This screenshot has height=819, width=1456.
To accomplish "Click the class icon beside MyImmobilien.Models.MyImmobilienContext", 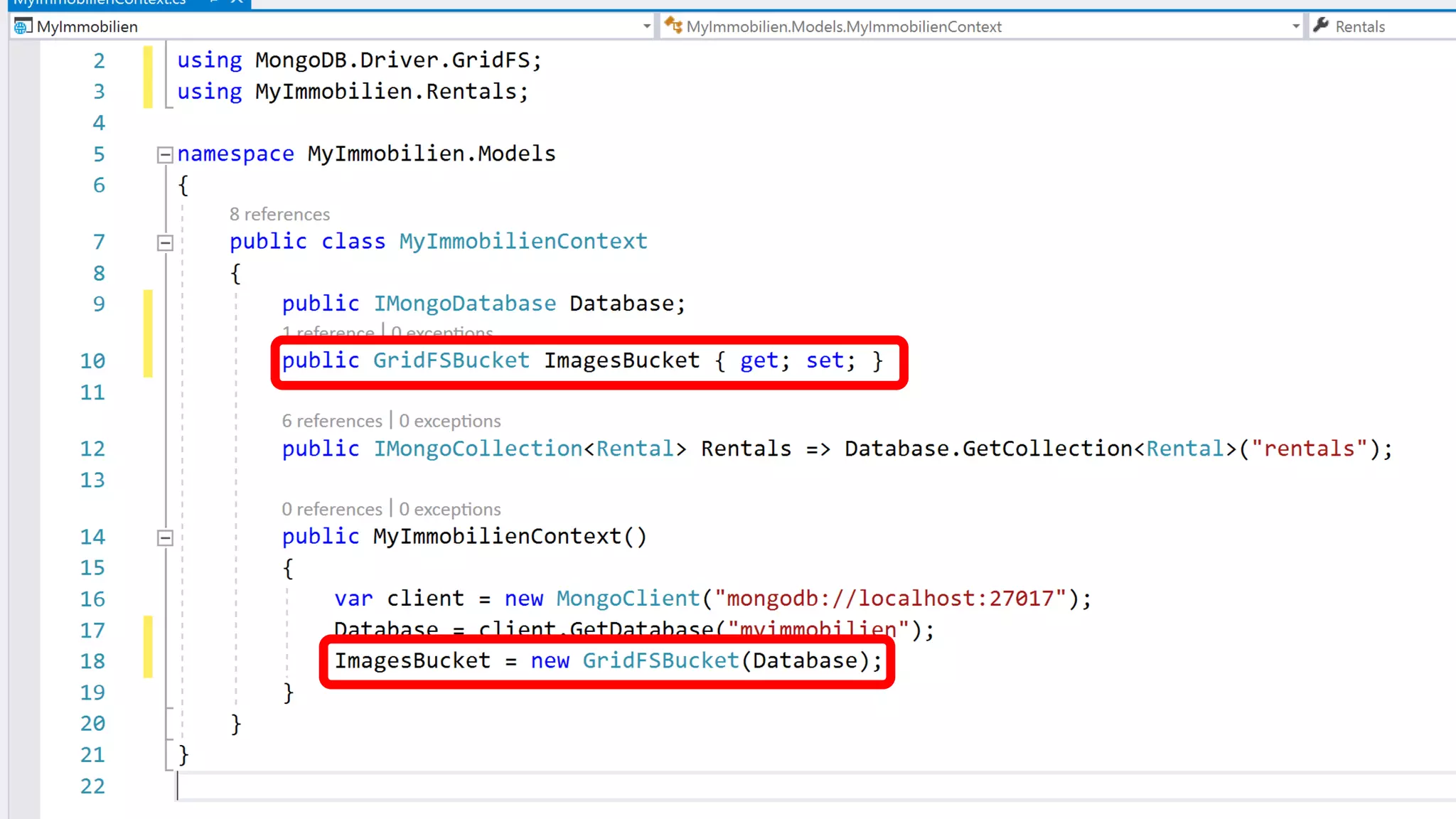I will (673, 26).
